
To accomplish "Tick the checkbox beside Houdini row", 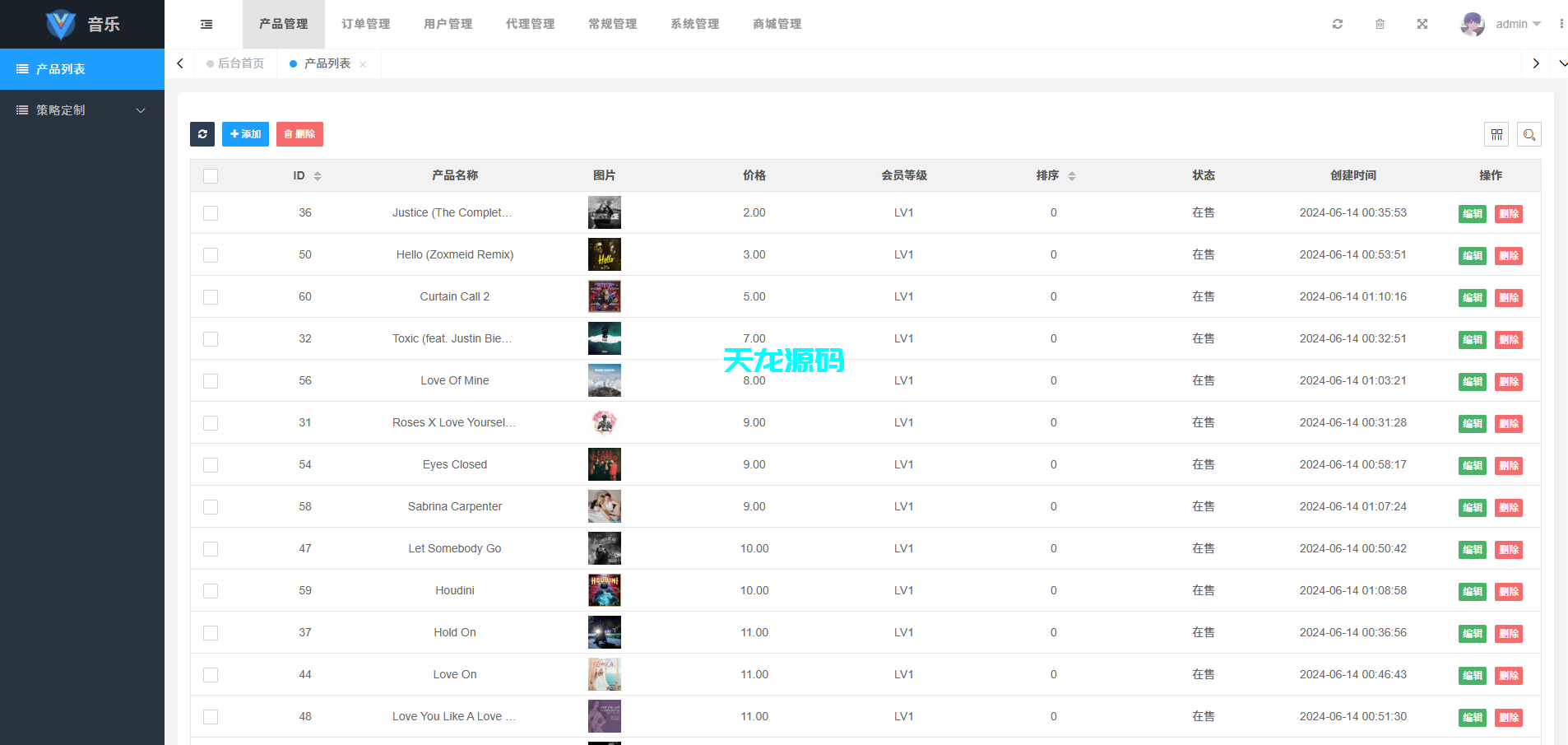I will click(211, 590).
